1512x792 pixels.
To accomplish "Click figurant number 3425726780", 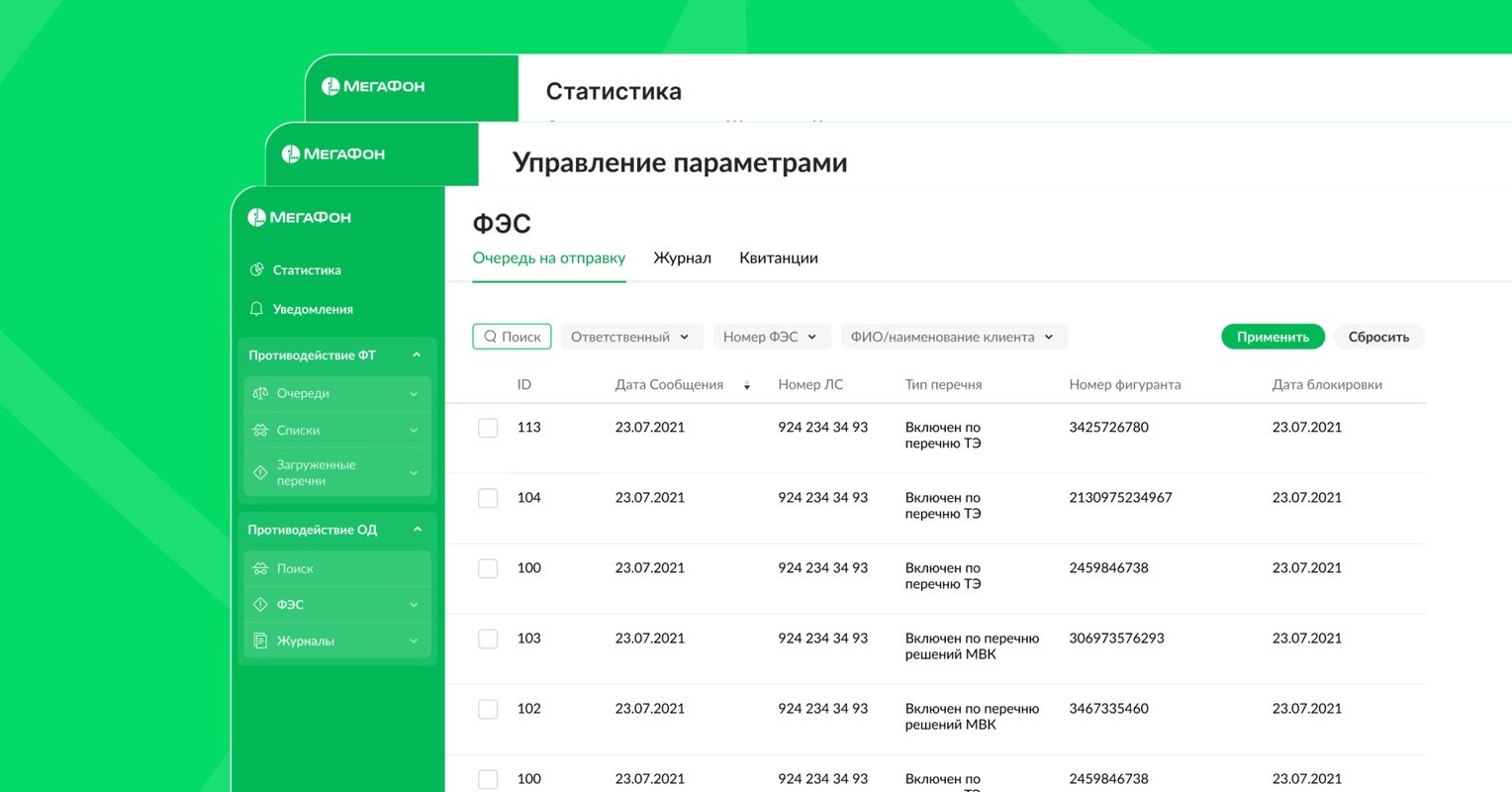I will [x=1108, y=428].
